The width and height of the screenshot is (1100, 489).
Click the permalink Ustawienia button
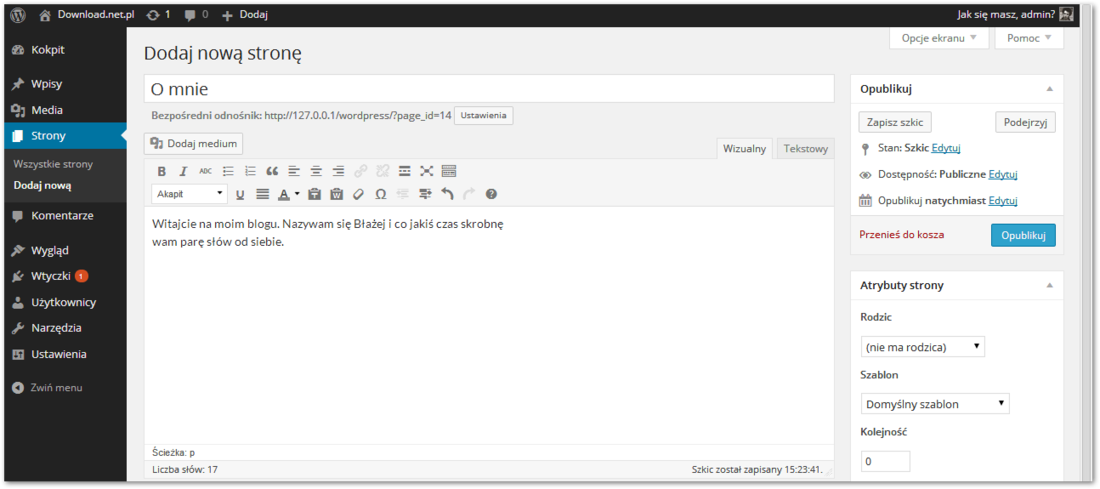point(483,116)
